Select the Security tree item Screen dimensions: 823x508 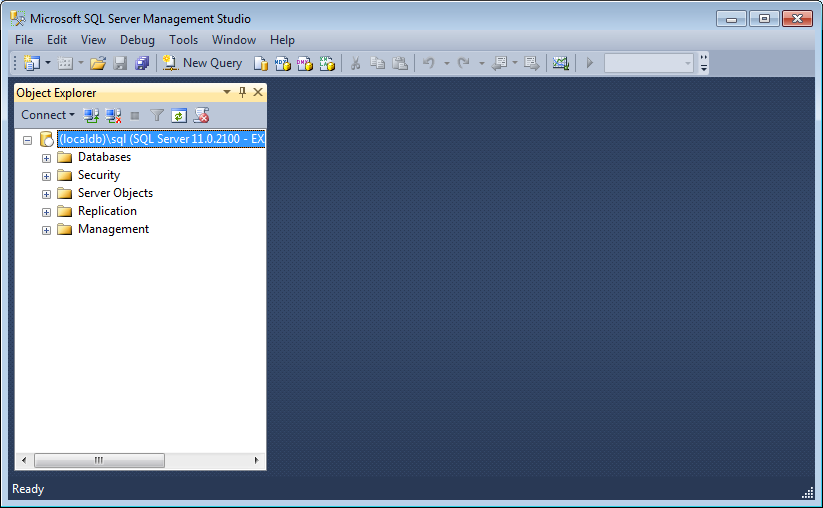(99, 175)
